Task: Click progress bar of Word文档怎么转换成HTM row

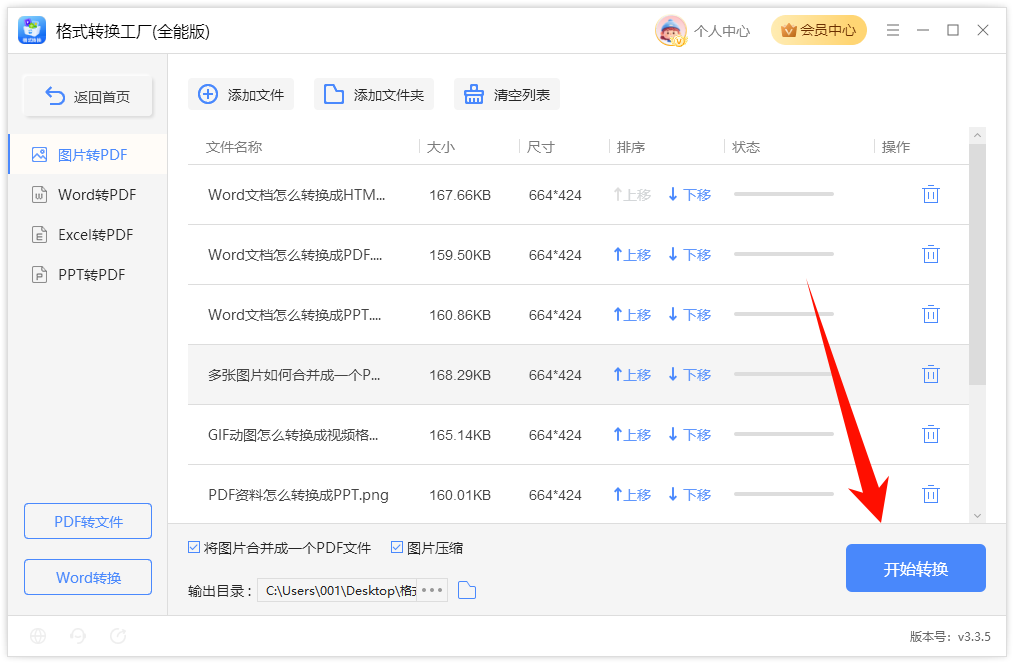Action: (783, 194)
